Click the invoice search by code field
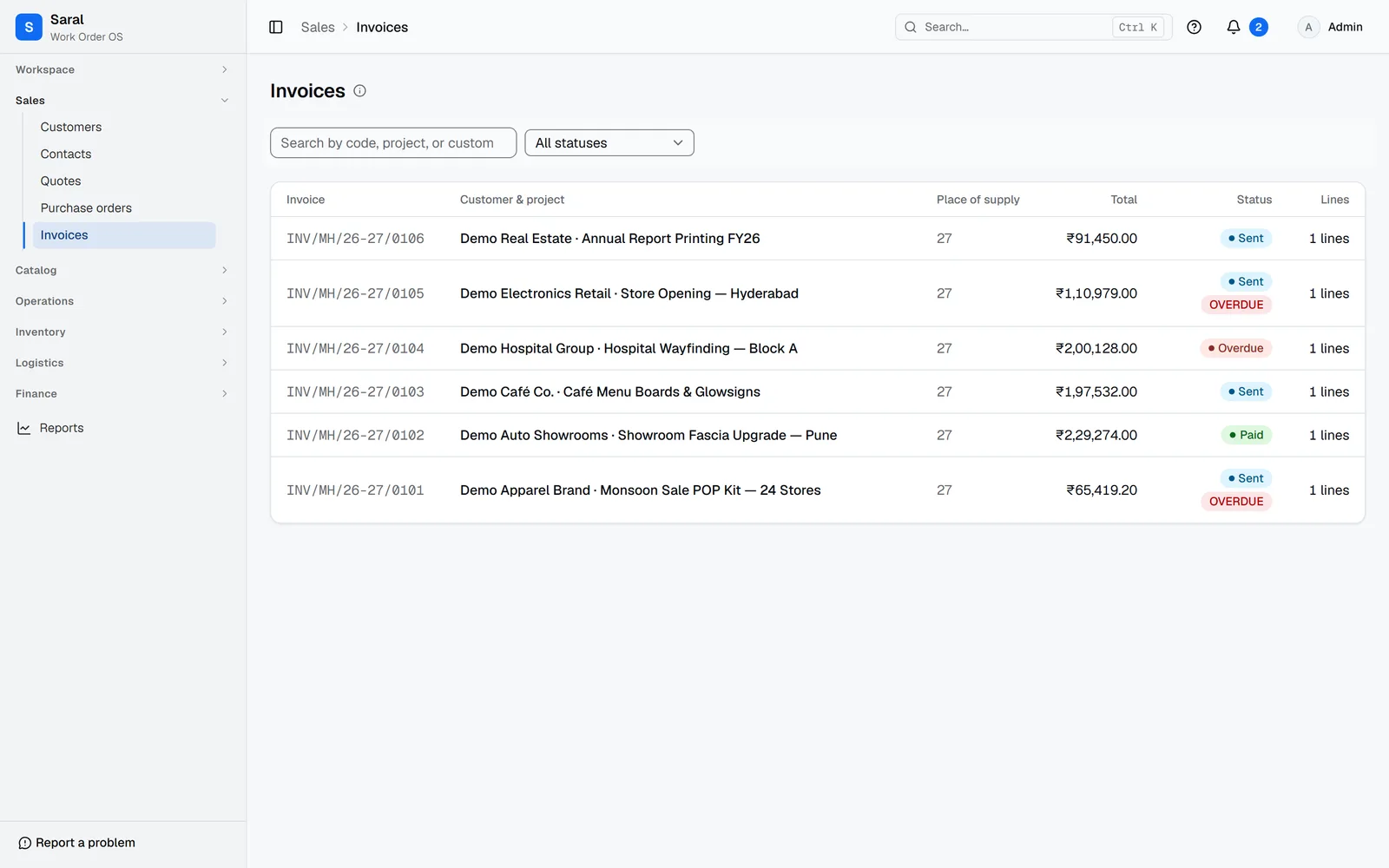 (x=393, y=143)
